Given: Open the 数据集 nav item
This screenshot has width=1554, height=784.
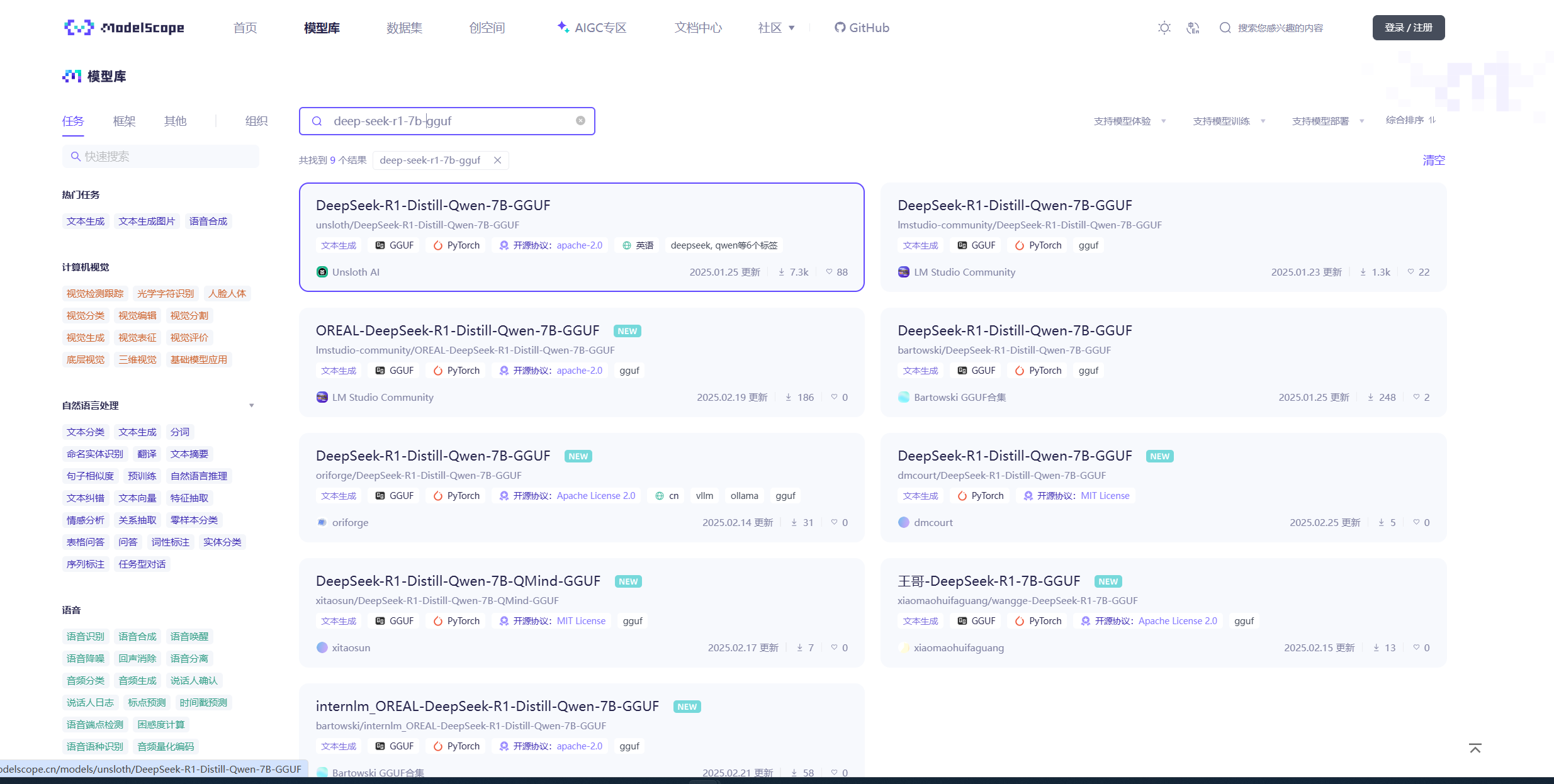Looking at the screenshot, I should [404, 28].
